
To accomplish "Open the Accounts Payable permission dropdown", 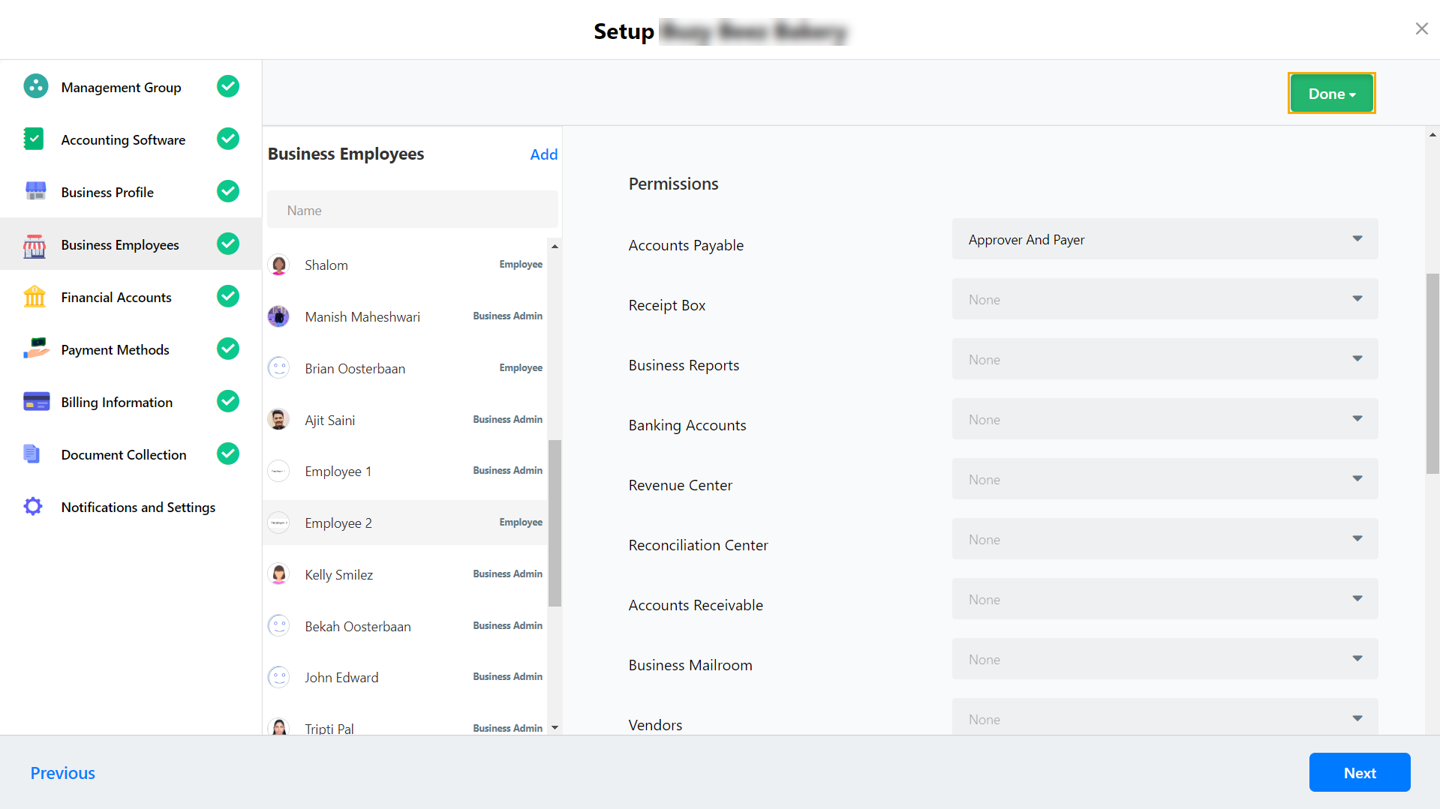I will (x=1164, y=239).
